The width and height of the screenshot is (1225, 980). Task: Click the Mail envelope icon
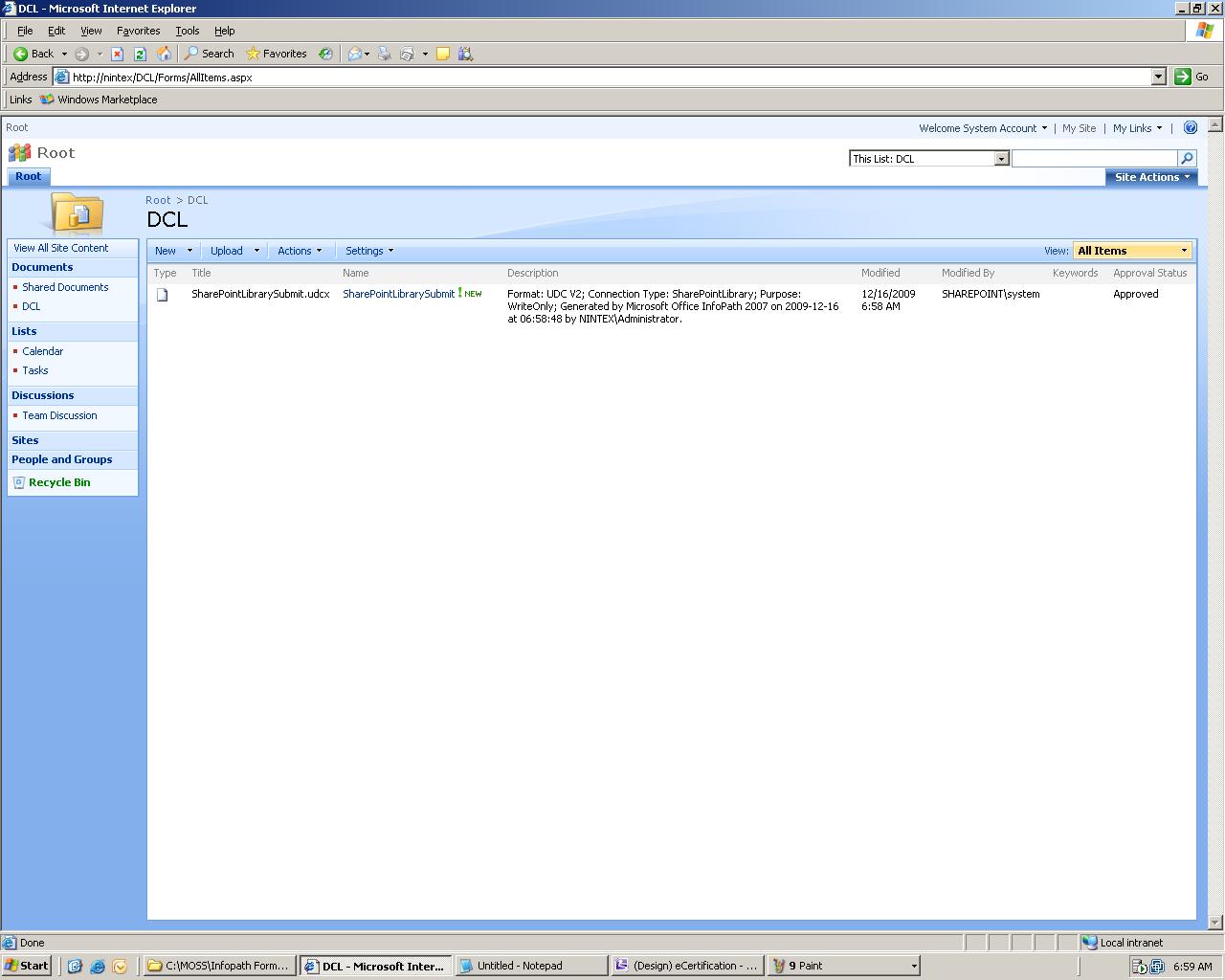pos(354,54)
